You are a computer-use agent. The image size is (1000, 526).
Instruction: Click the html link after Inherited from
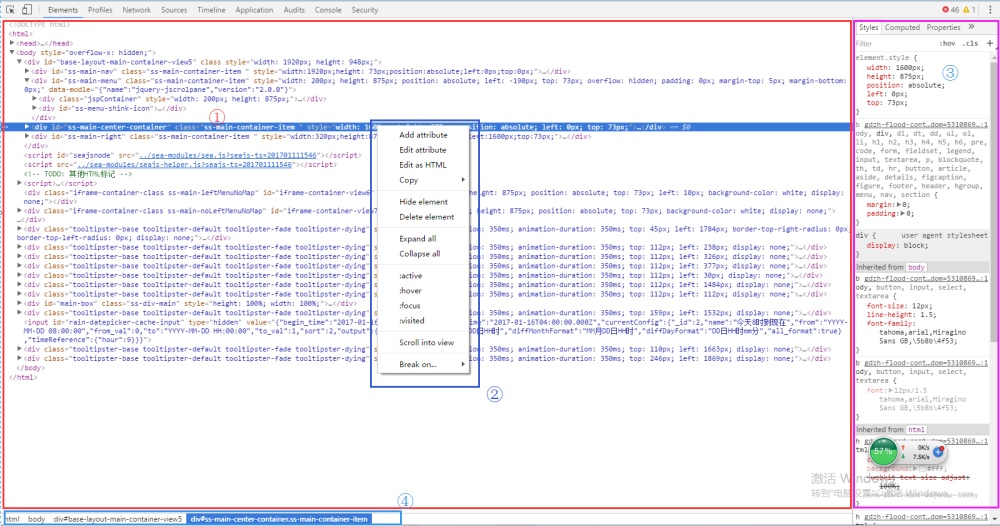[916, 430]
